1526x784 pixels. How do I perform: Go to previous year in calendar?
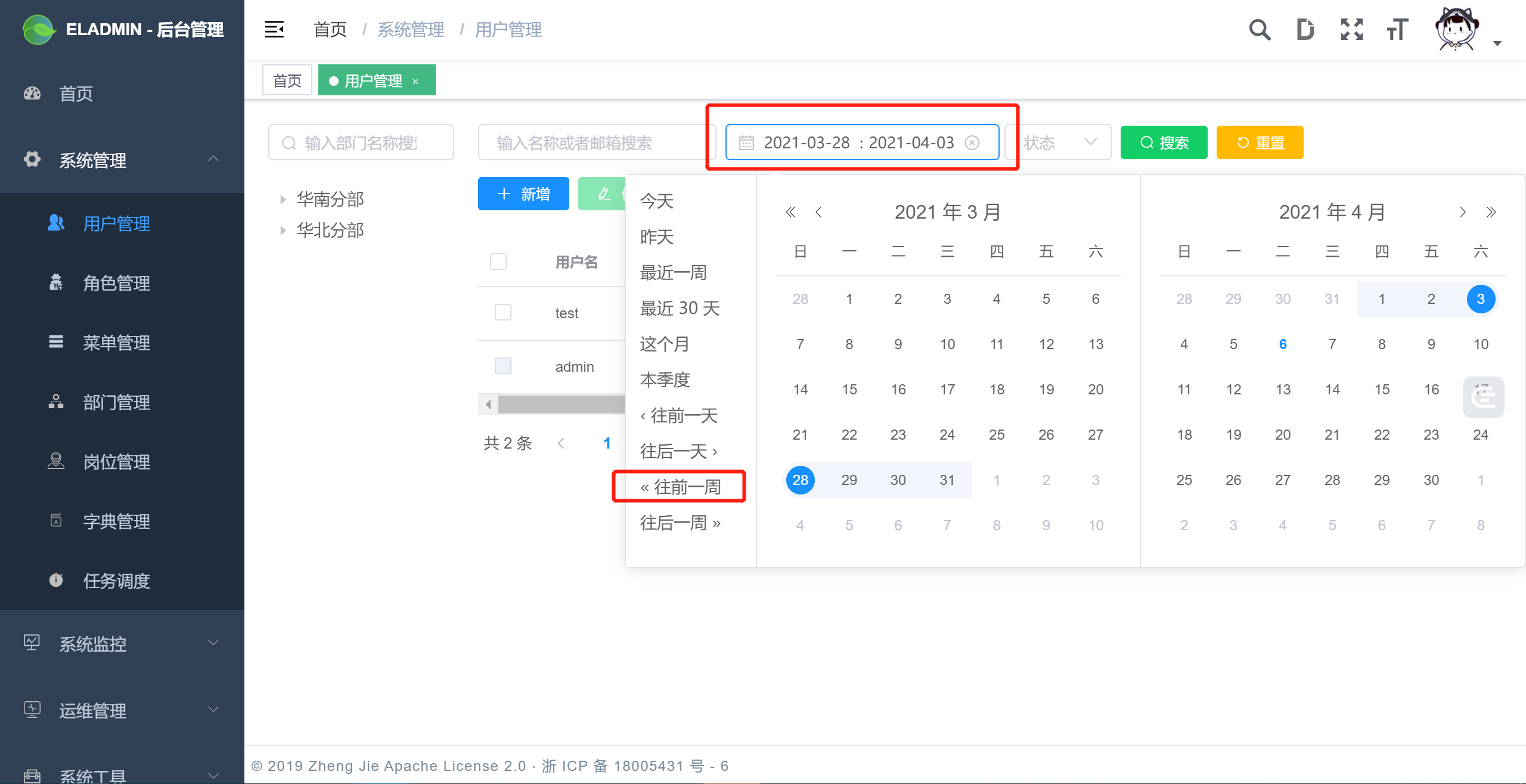(790, 212)
